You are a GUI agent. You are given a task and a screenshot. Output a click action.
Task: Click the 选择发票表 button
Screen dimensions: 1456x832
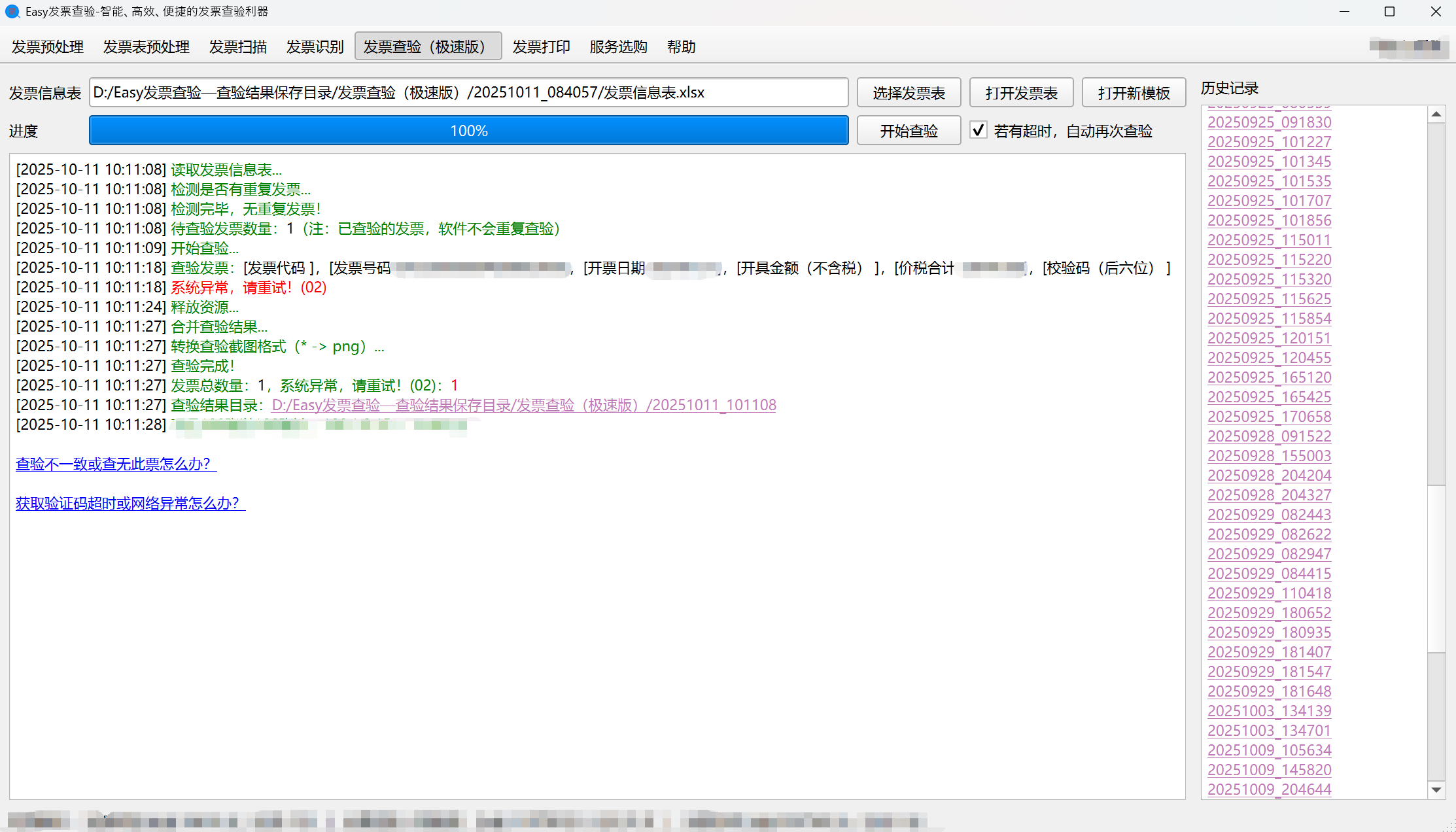tap(909, 93)
